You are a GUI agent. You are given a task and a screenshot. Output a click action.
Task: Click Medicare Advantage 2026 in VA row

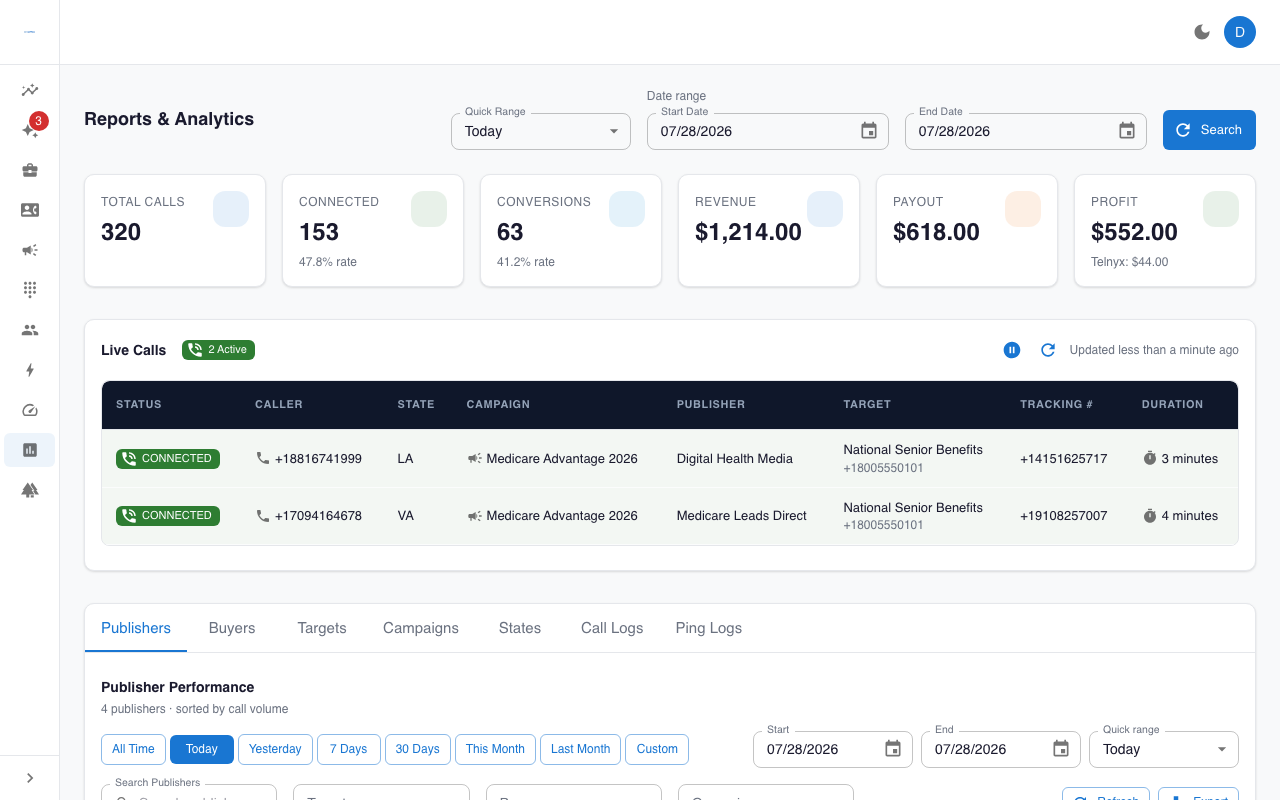[x=562, y=516]
